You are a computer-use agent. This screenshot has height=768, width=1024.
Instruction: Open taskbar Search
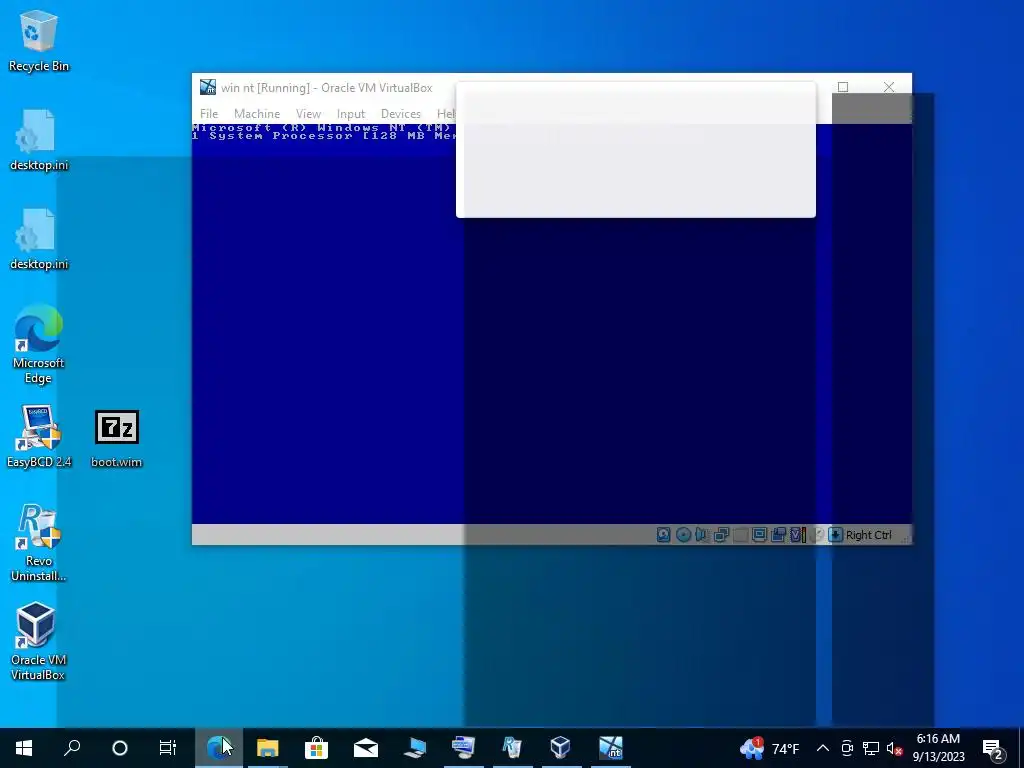[x=72, y=748]
